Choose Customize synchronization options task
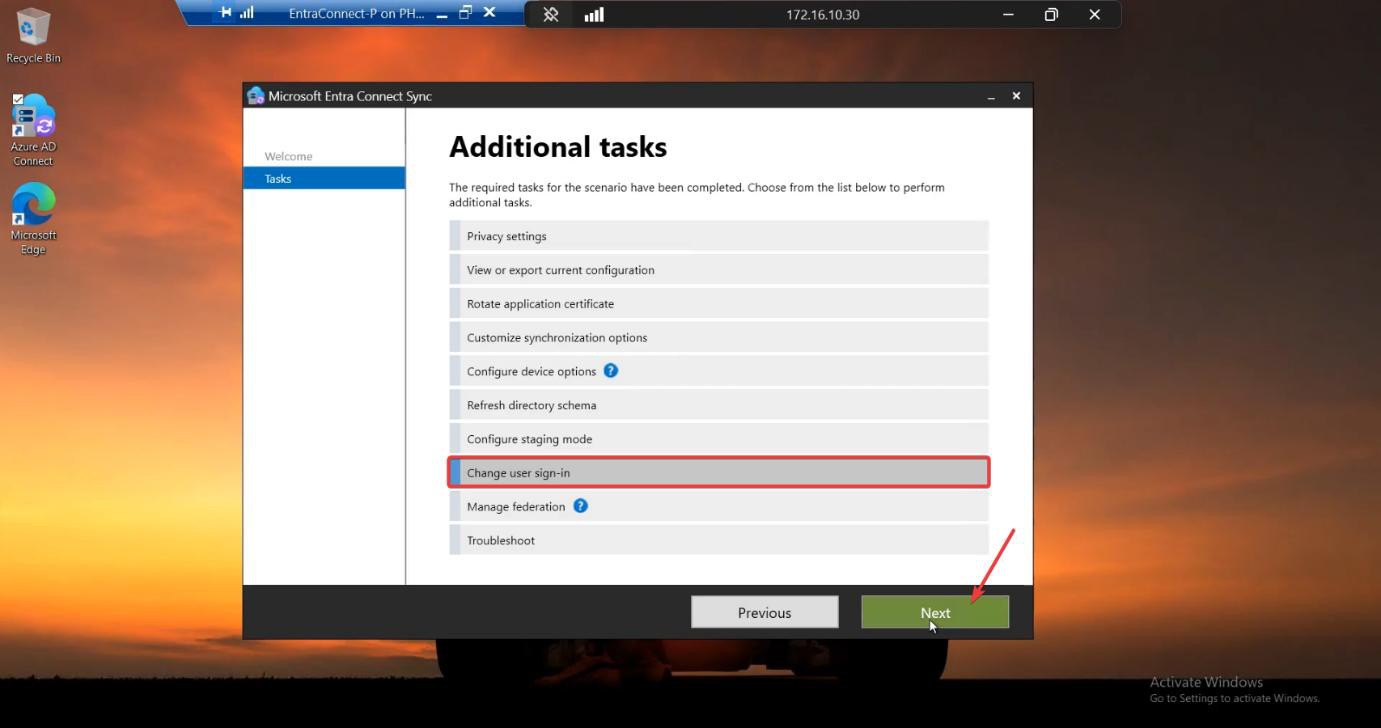Screen dimensions: 1381x728 click(x=719, y=337)
